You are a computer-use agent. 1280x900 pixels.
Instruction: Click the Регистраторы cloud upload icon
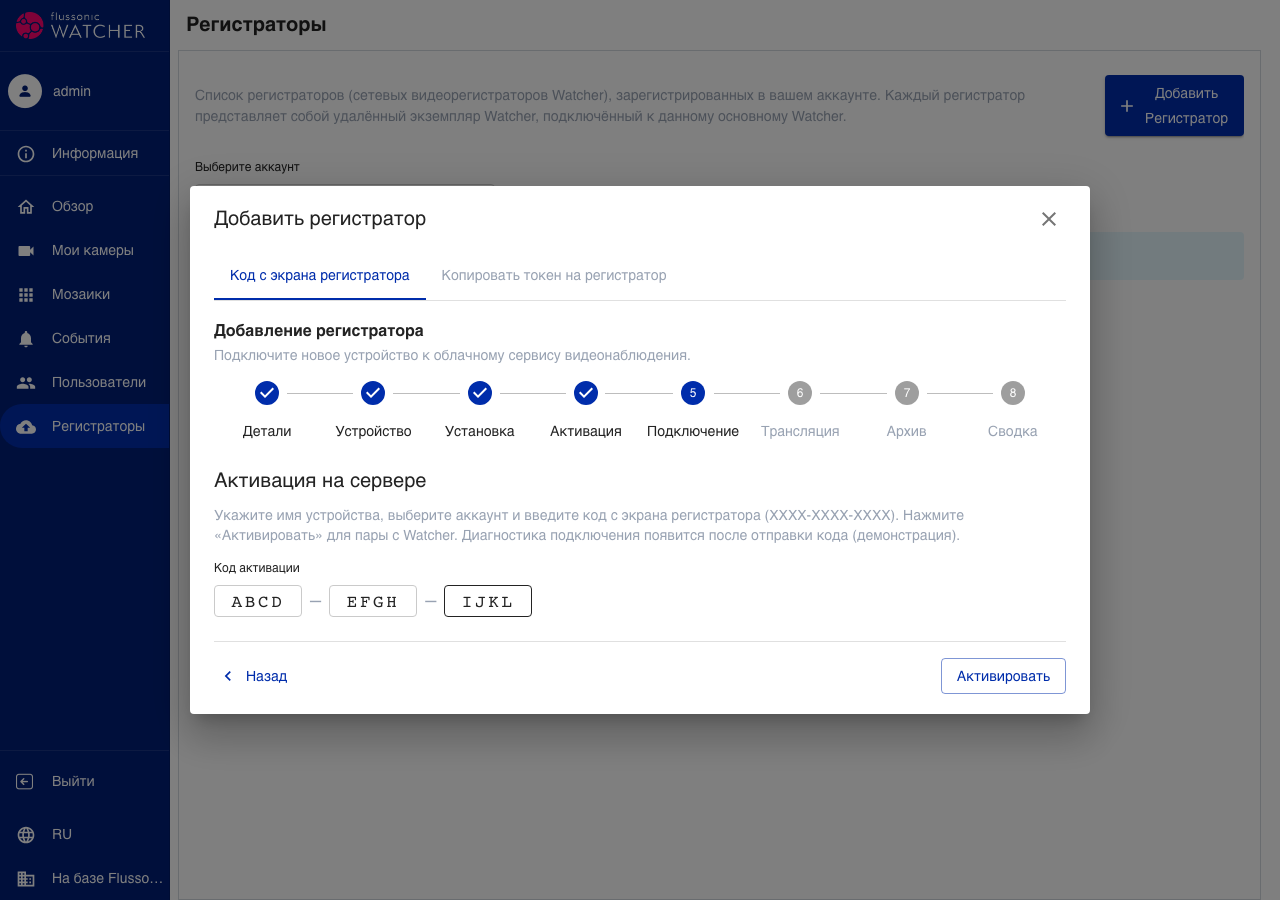point(26,427)
